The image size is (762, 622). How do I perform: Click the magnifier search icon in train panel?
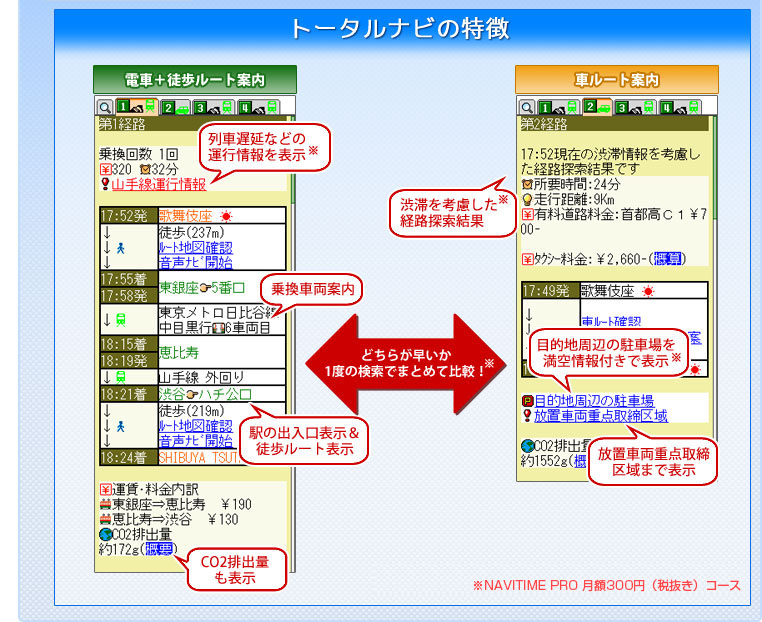(x=104, y=107)
